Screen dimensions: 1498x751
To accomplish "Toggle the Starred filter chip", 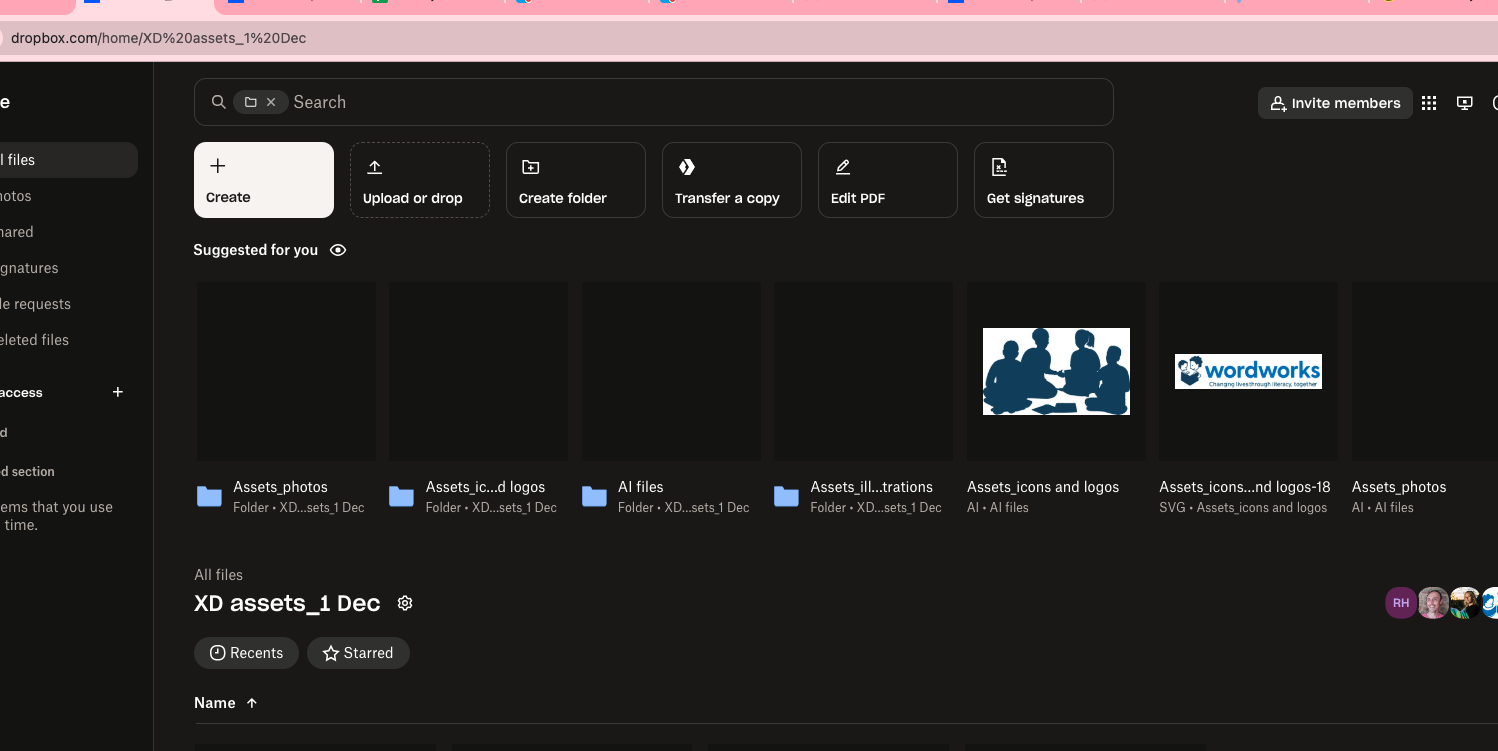I will [x=358, y=653].
